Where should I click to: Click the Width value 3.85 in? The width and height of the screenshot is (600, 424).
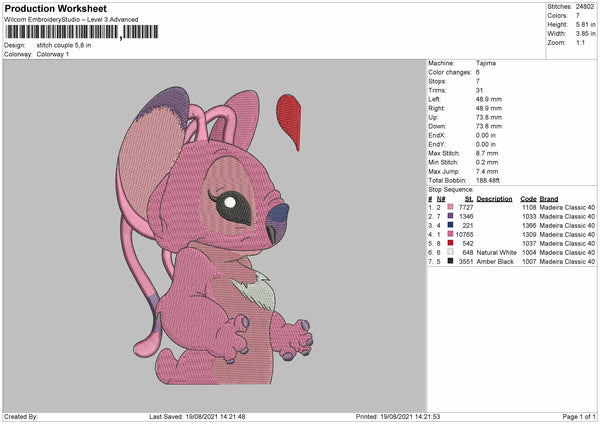coord(585,34)
